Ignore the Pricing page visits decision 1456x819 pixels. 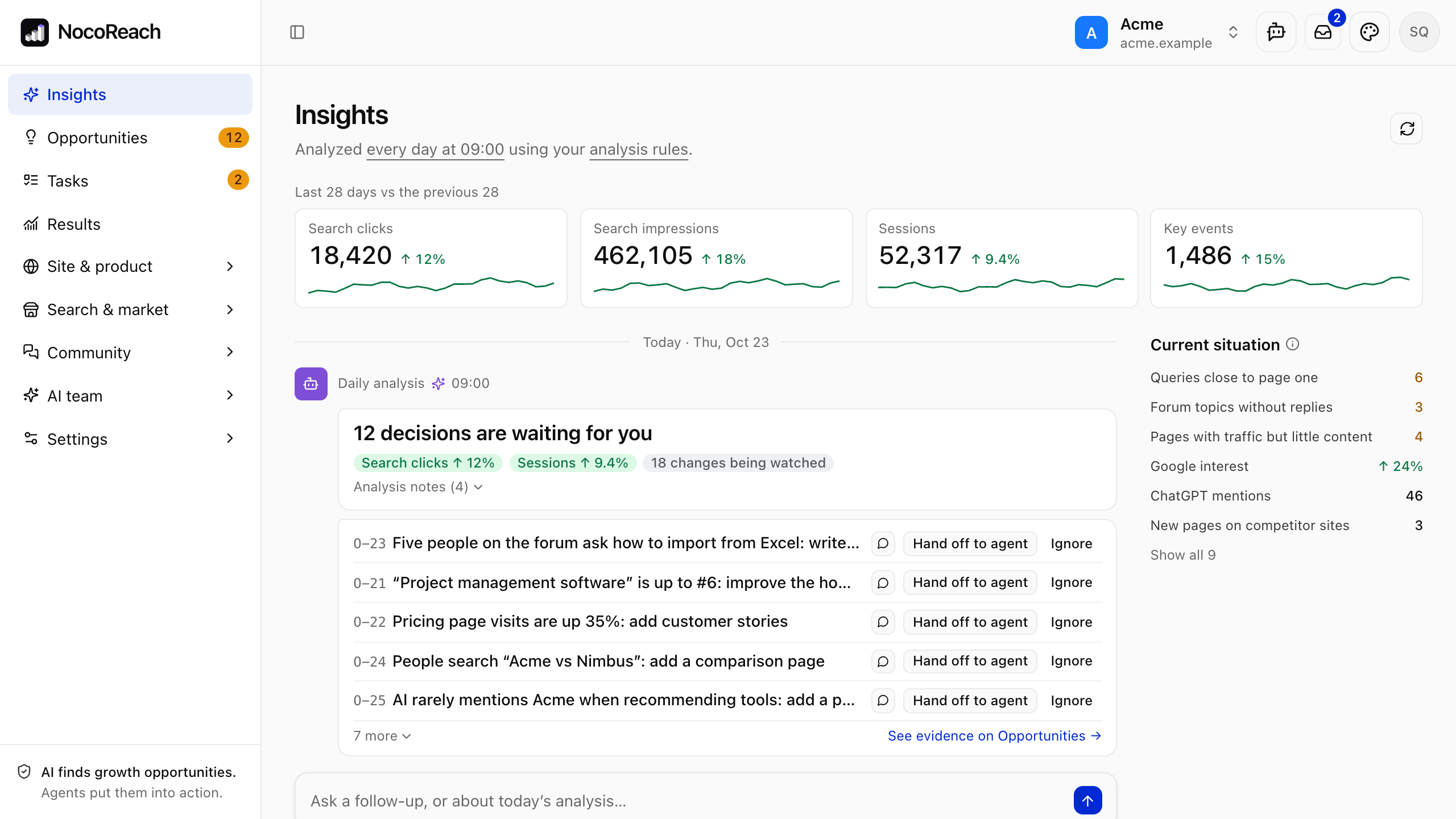point(1072,622)
